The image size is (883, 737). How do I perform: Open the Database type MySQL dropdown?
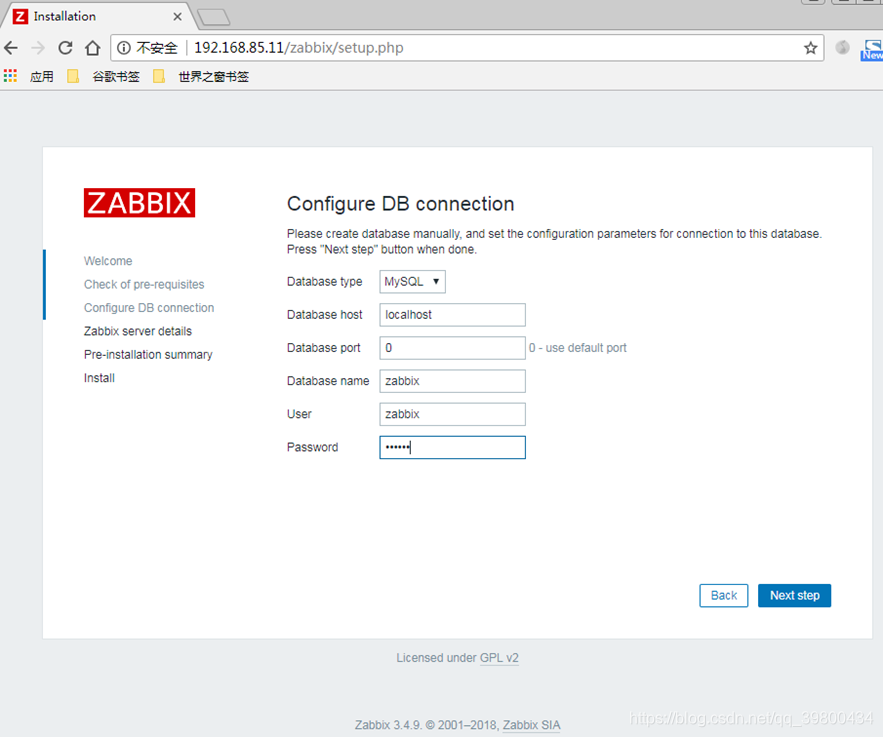[412, 282]
